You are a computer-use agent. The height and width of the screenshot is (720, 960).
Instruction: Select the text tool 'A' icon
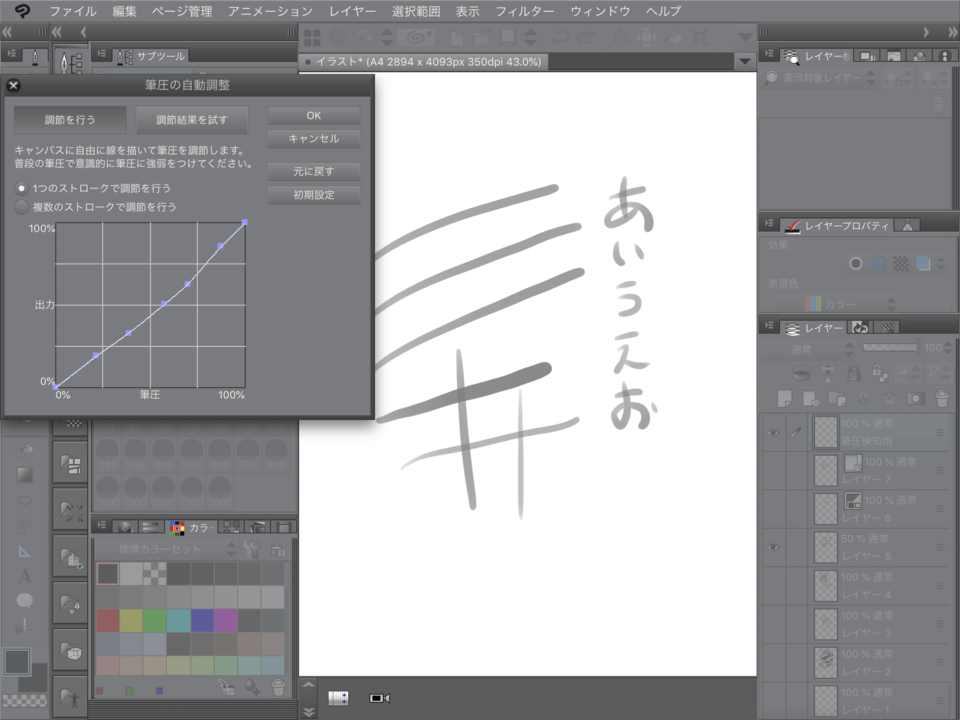tap(25, 575)
